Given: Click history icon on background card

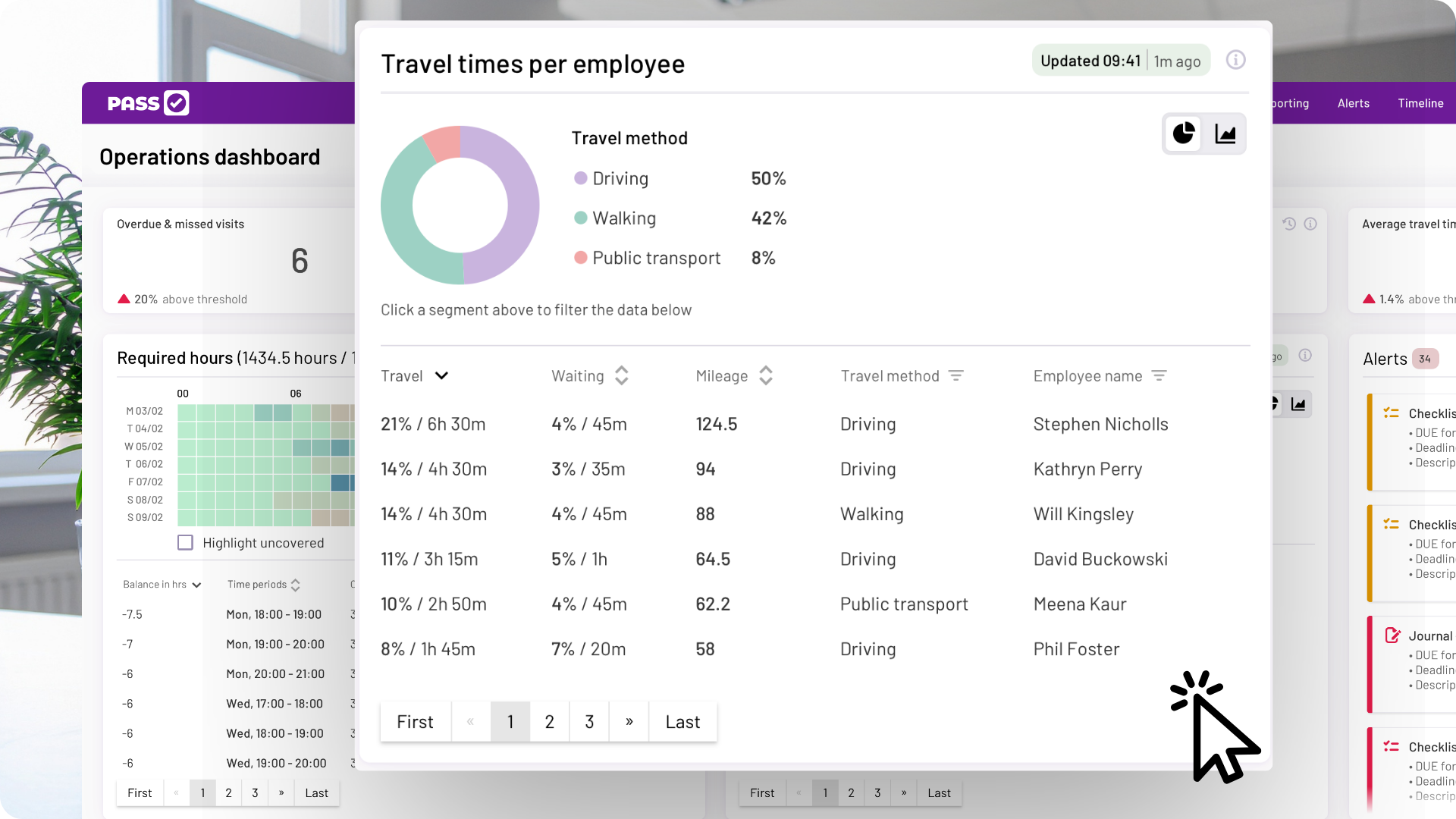Looking at the screenshot, I should (x=1289, y=224).
